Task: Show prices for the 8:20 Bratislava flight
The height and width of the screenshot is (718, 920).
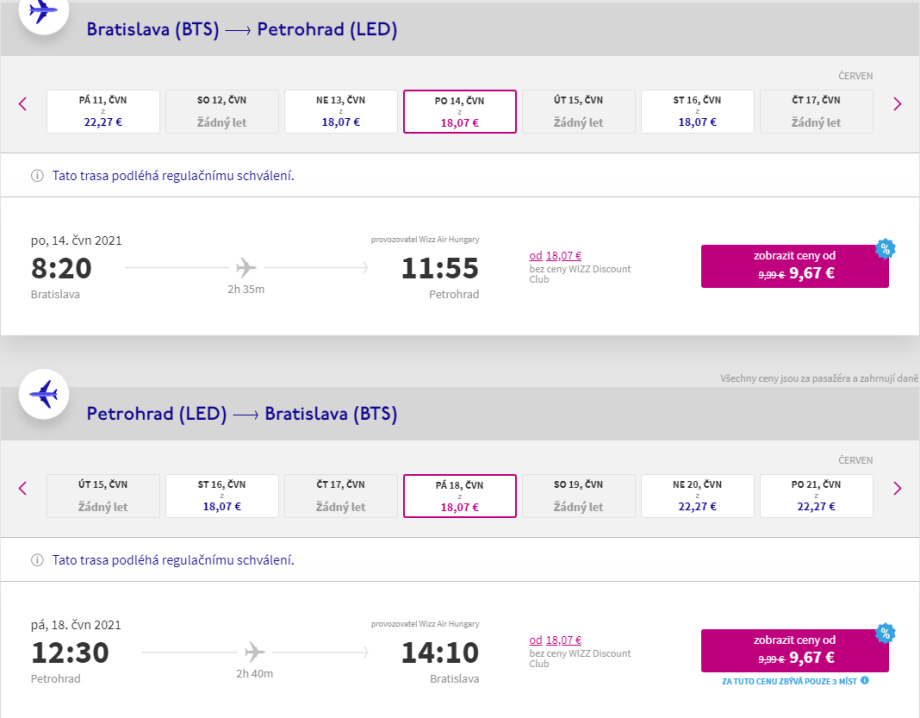Action: click(794, 266)
